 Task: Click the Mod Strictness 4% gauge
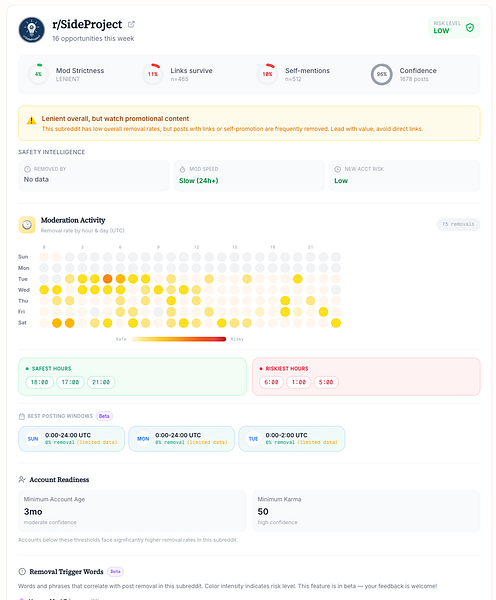(38, 74)
